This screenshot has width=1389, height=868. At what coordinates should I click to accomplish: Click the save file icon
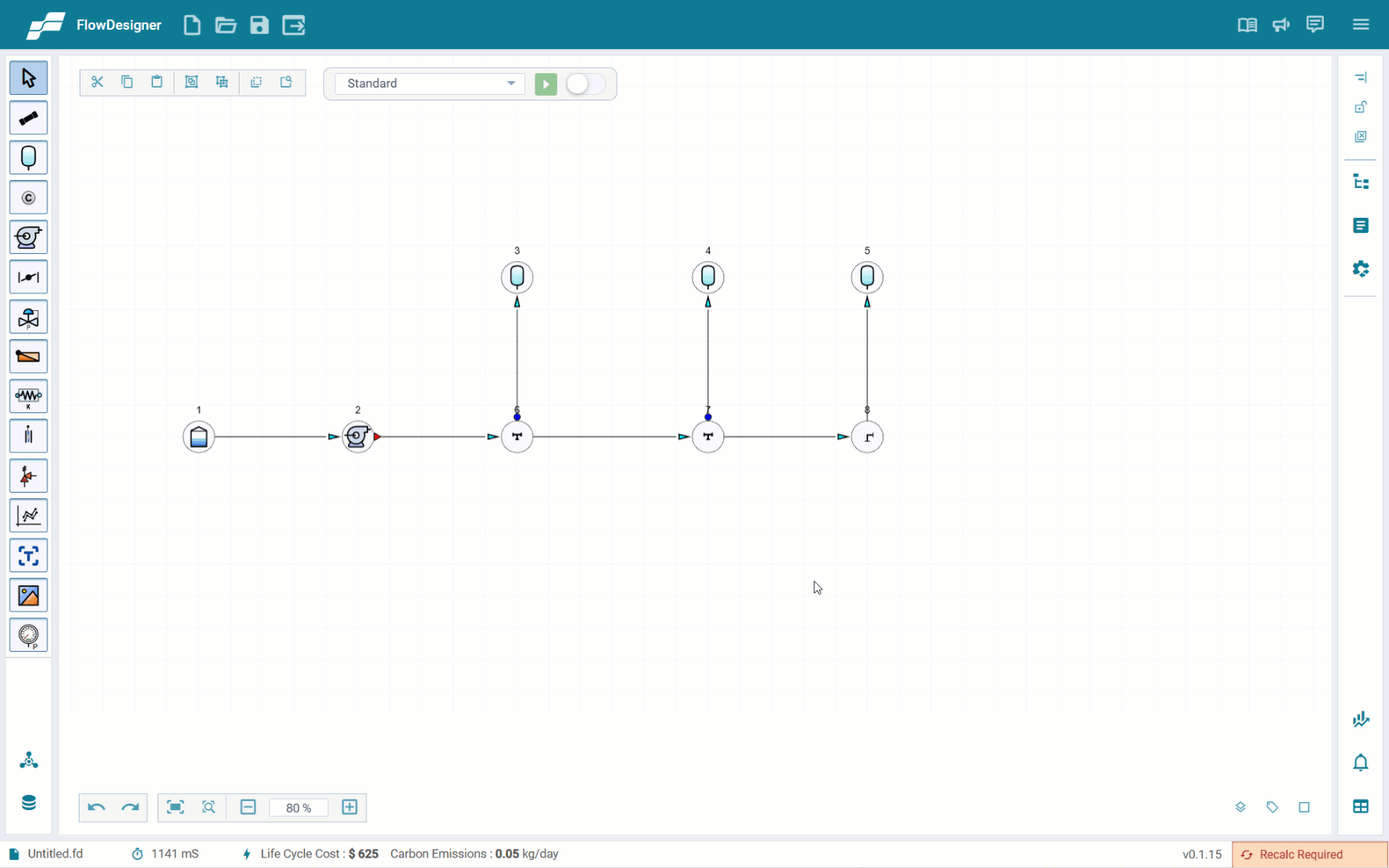tap(259, 25)
